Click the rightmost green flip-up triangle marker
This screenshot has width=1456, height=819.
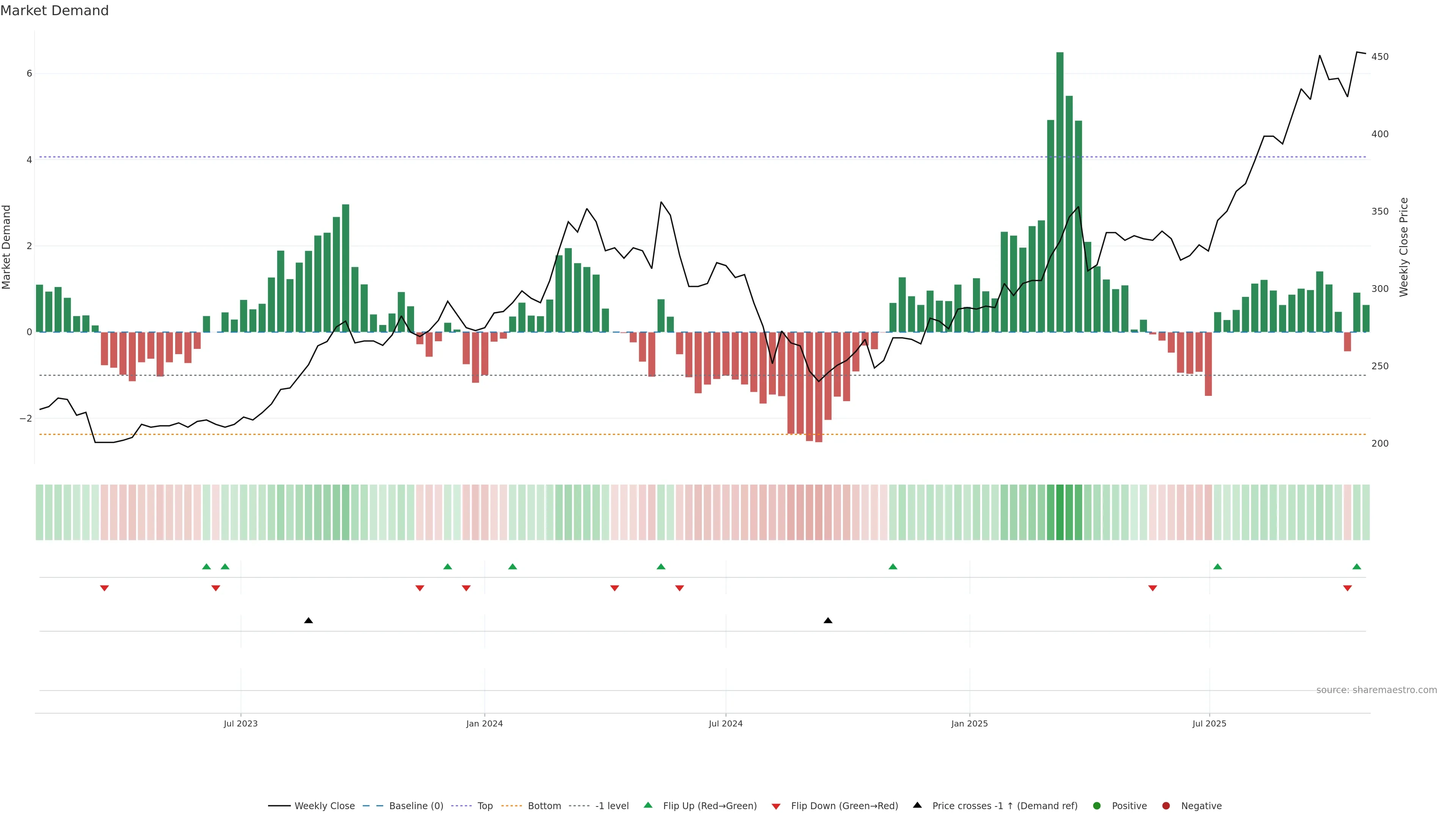coord(1357,566)
